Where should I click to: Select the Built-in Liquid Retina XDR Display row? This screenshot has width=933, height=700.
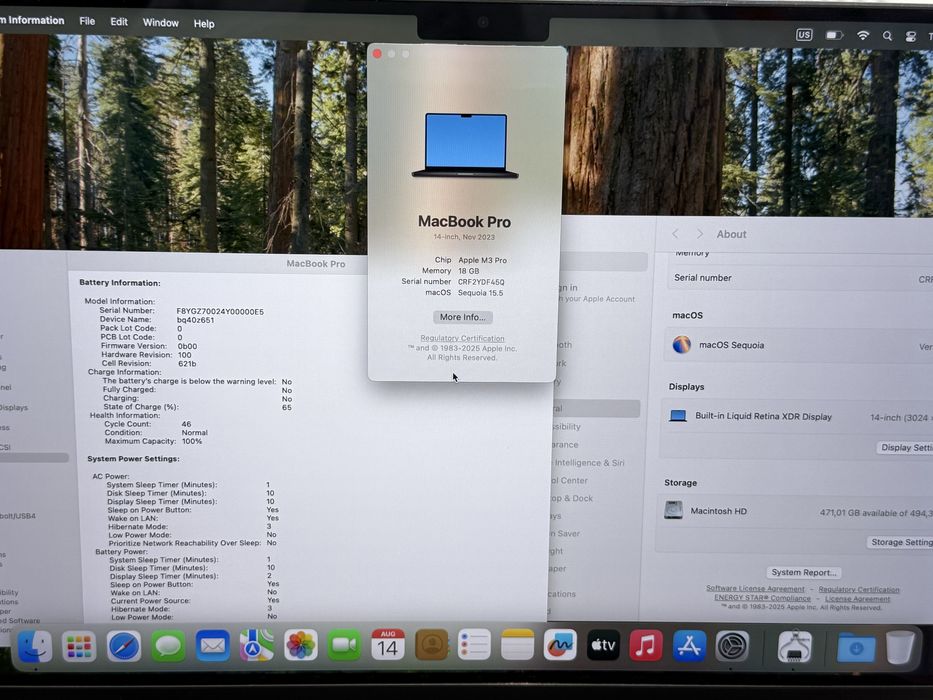[x=797, y=417]
